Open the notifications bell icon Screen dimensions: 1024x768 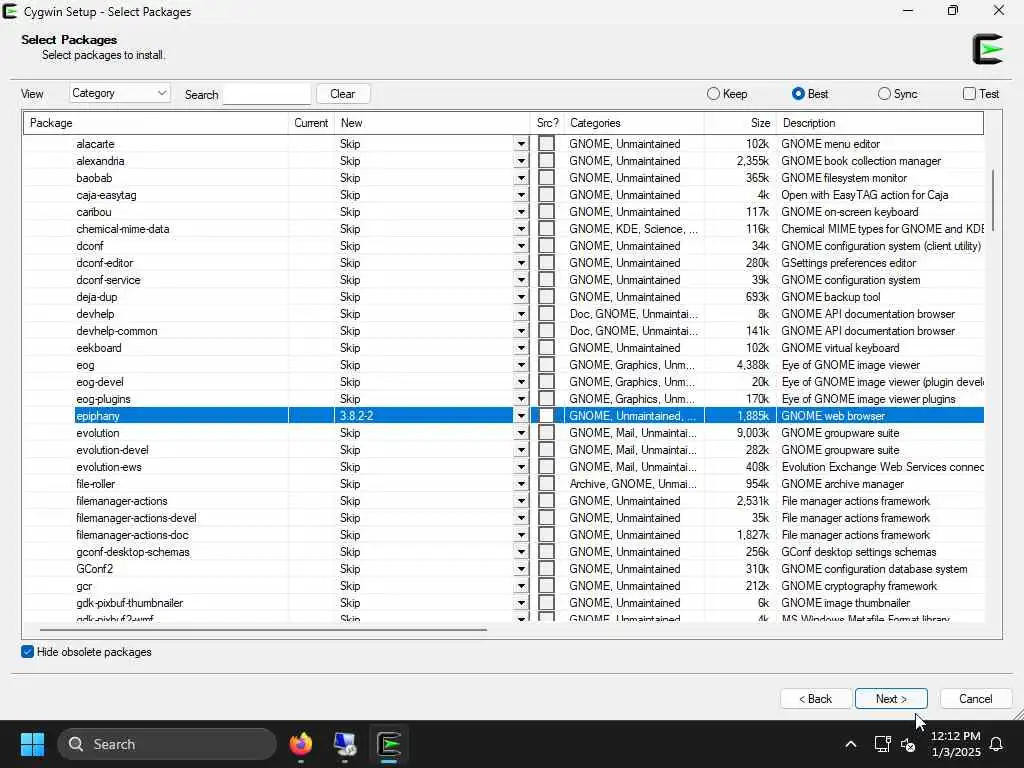(x=997, y=744)
